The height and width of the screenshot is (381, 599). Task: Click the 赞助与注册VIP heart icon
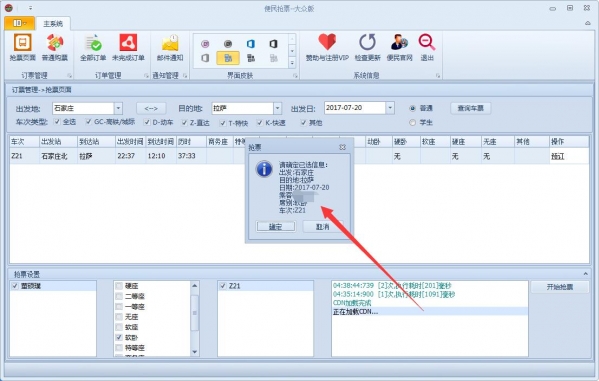327,42
